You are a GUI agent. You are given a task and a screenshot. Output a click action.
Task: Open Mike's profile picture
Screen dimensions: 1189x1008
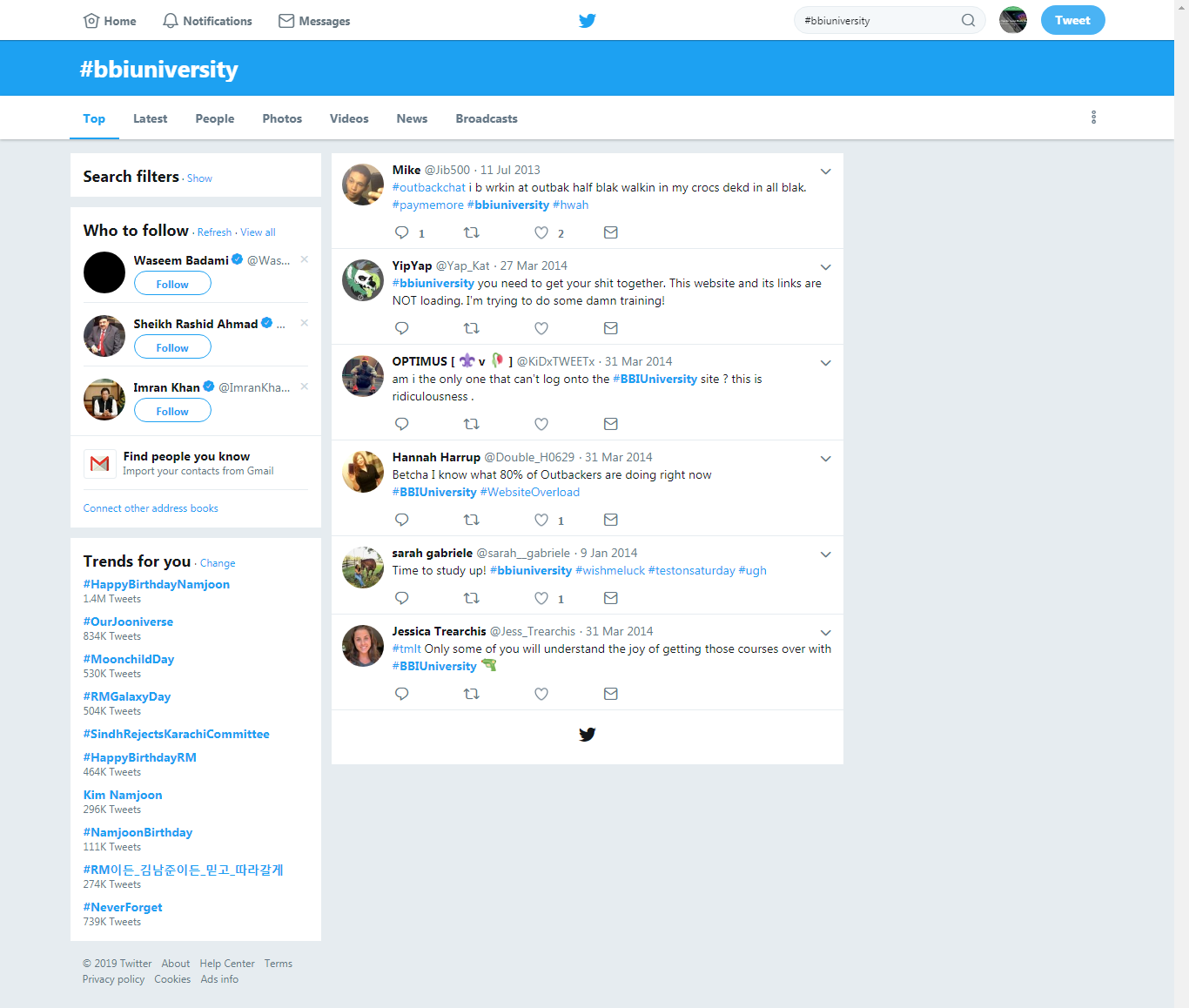tap(363, 185)
